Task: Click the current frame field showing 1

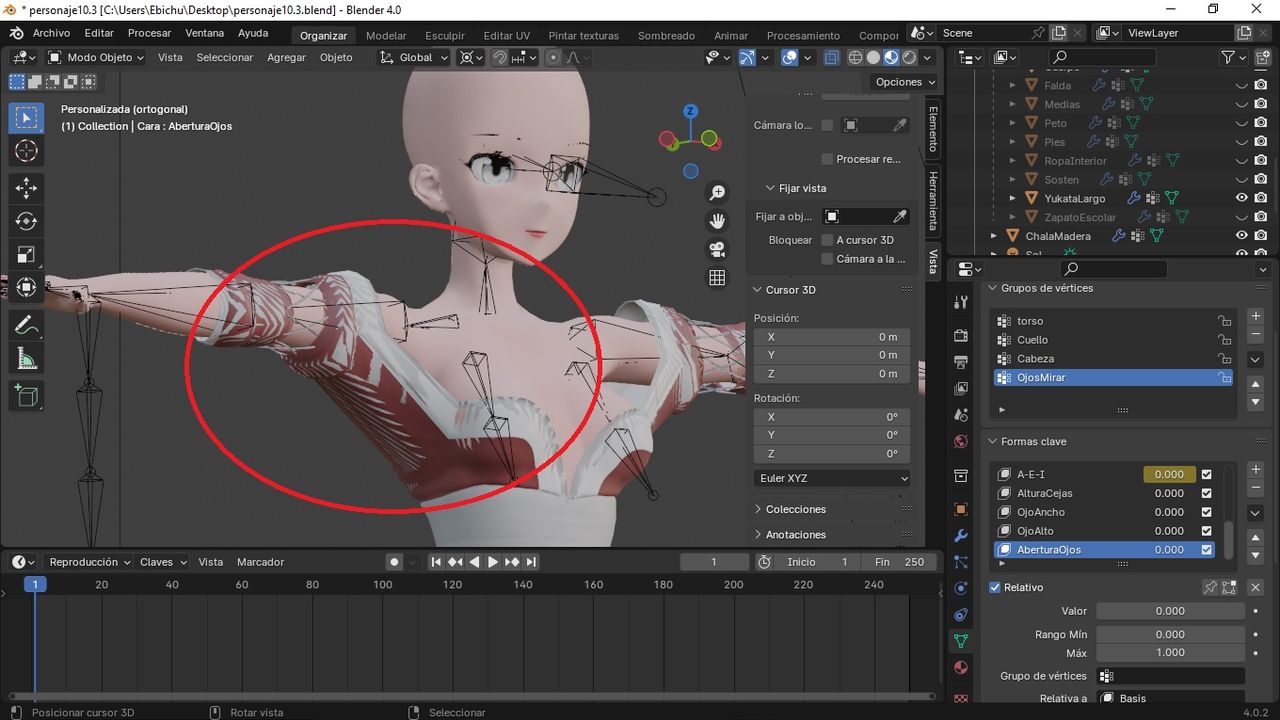Action: click(x=714, y=562)
